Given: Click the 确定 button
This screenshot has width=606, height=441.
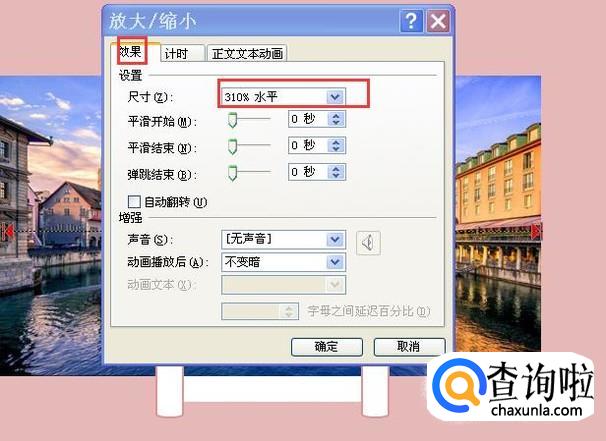Looking at the screenshot, I should pos(327,347).
